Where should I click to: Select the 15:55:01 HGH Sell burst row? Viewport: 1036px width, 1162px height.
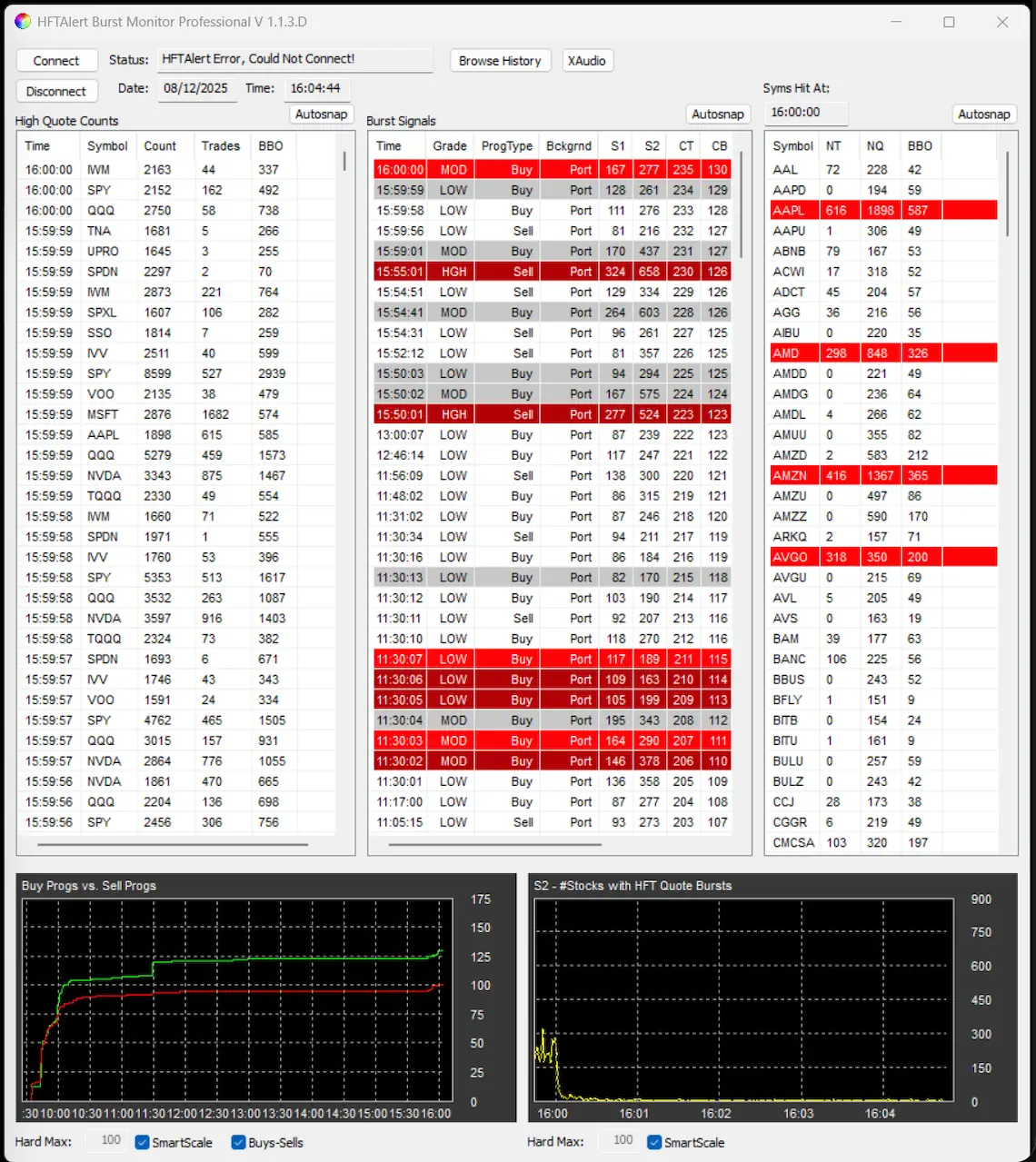coord(552,272)
